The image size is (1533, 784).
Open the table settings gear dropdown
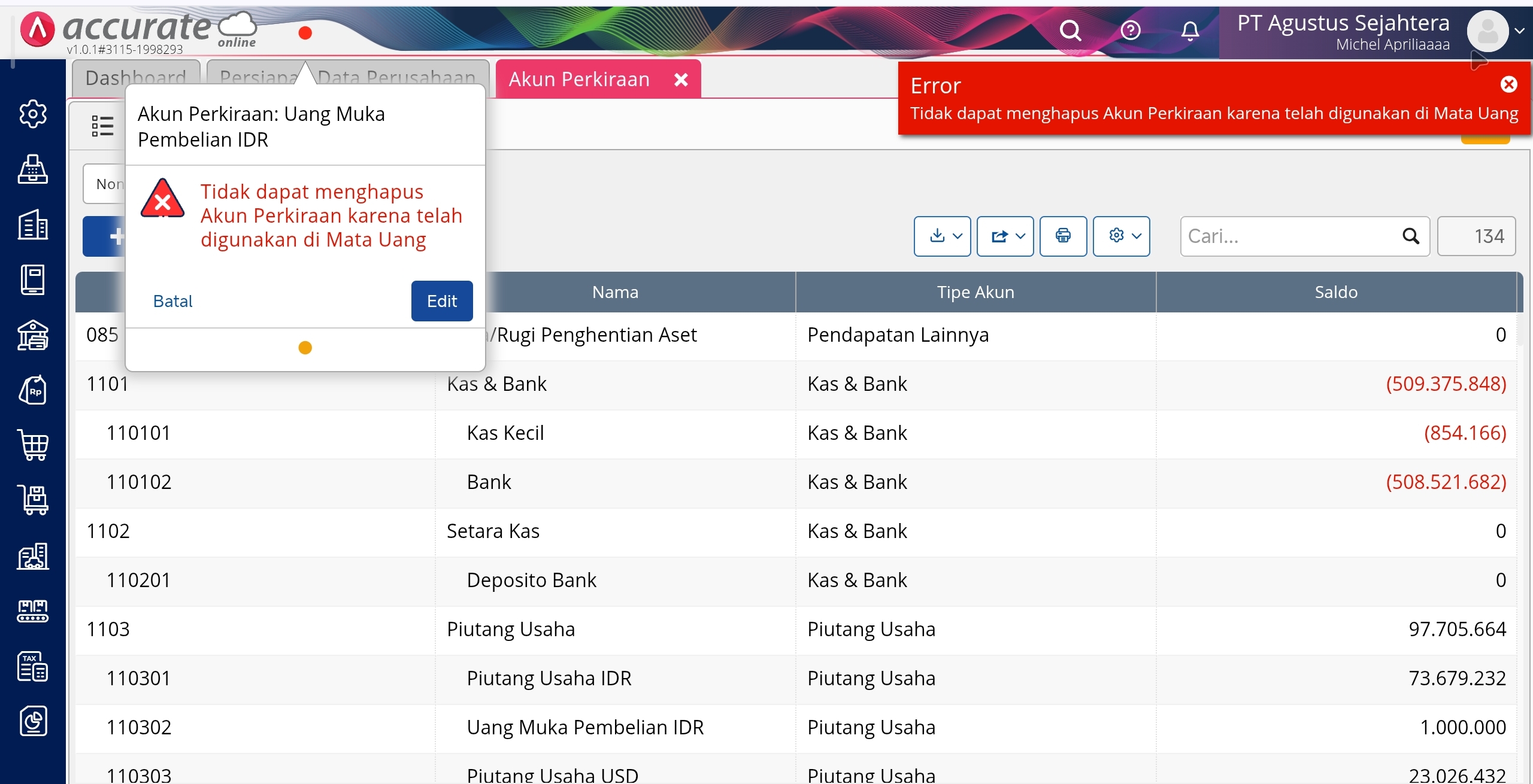pos(1121,236)
